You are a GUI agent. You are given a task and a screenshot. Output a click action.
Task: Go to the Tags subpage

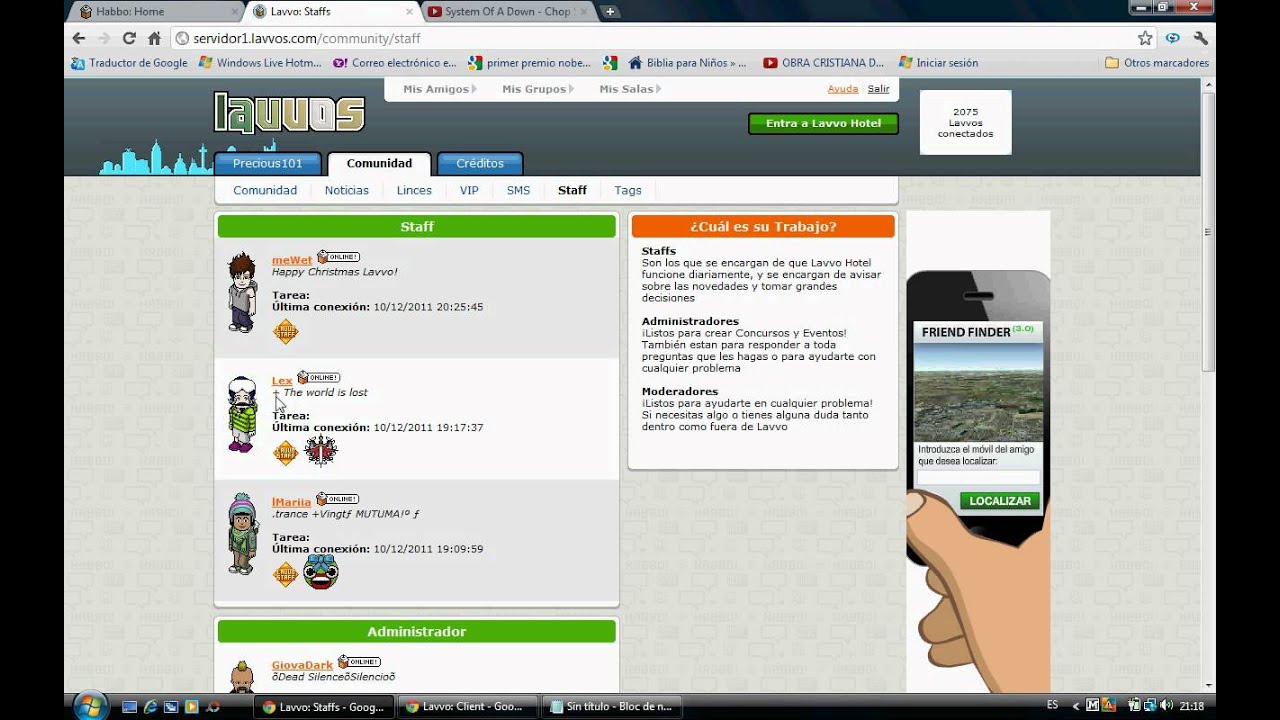tap(628, 190)
